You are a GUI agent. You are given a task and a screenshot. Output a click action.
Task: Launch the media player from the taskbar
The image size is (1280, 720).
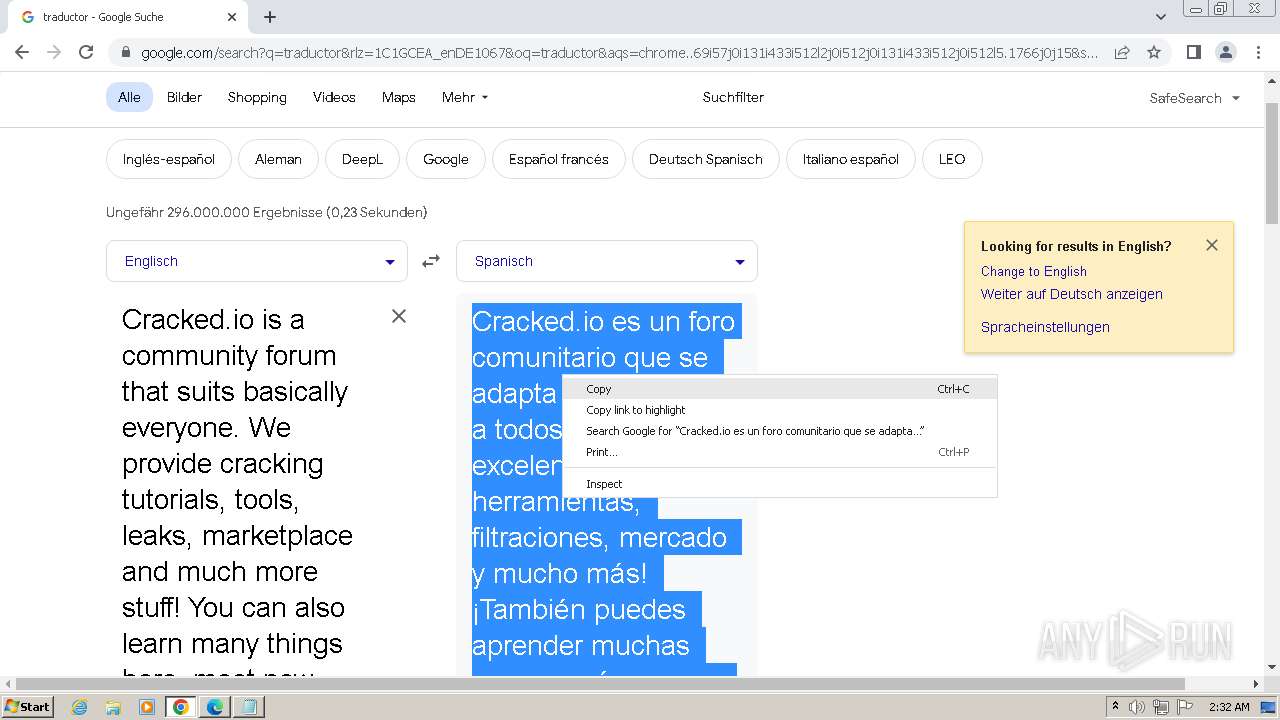click(x=147, y=707)
